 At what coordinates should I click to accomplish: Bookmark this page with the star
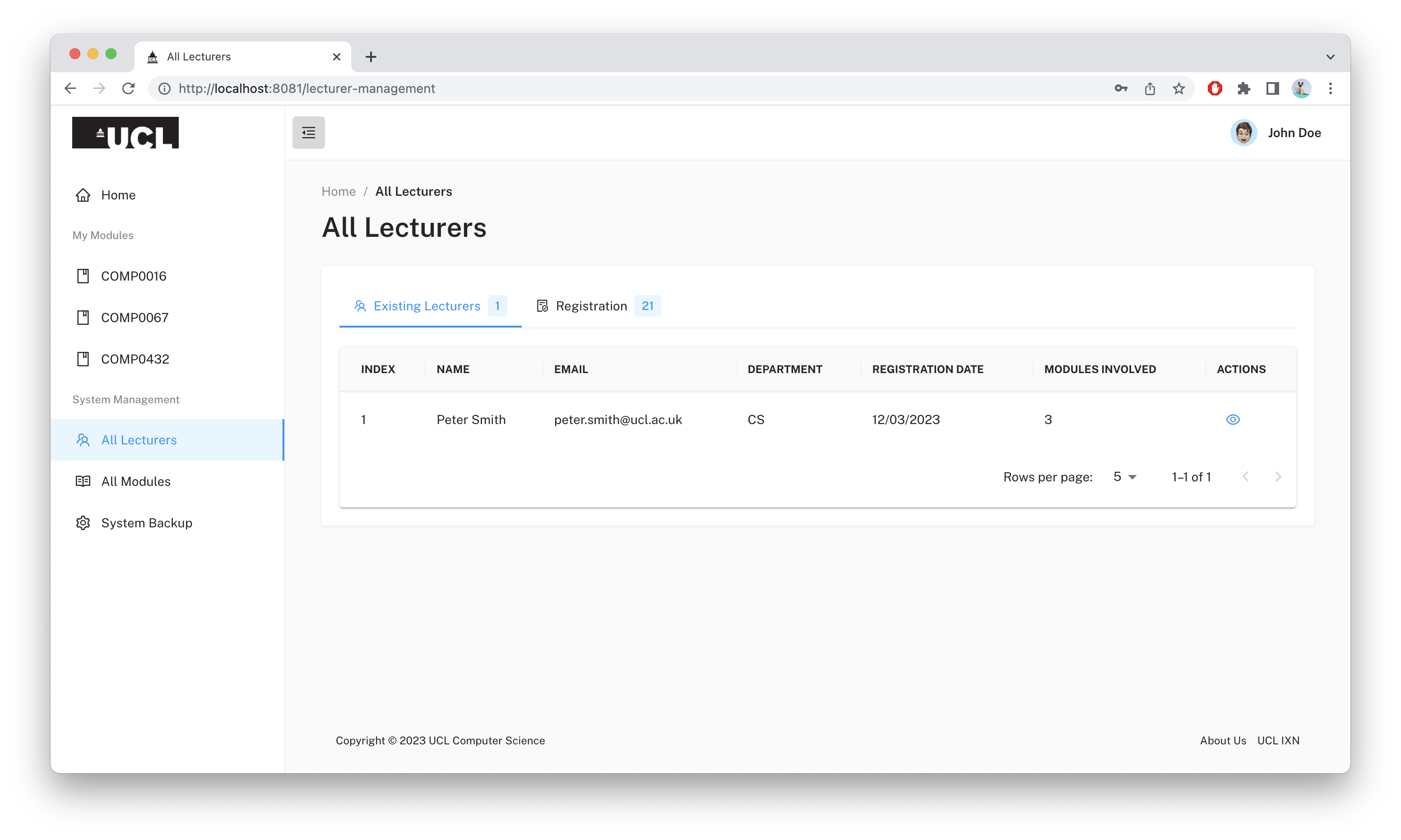tap(1178, 88)
